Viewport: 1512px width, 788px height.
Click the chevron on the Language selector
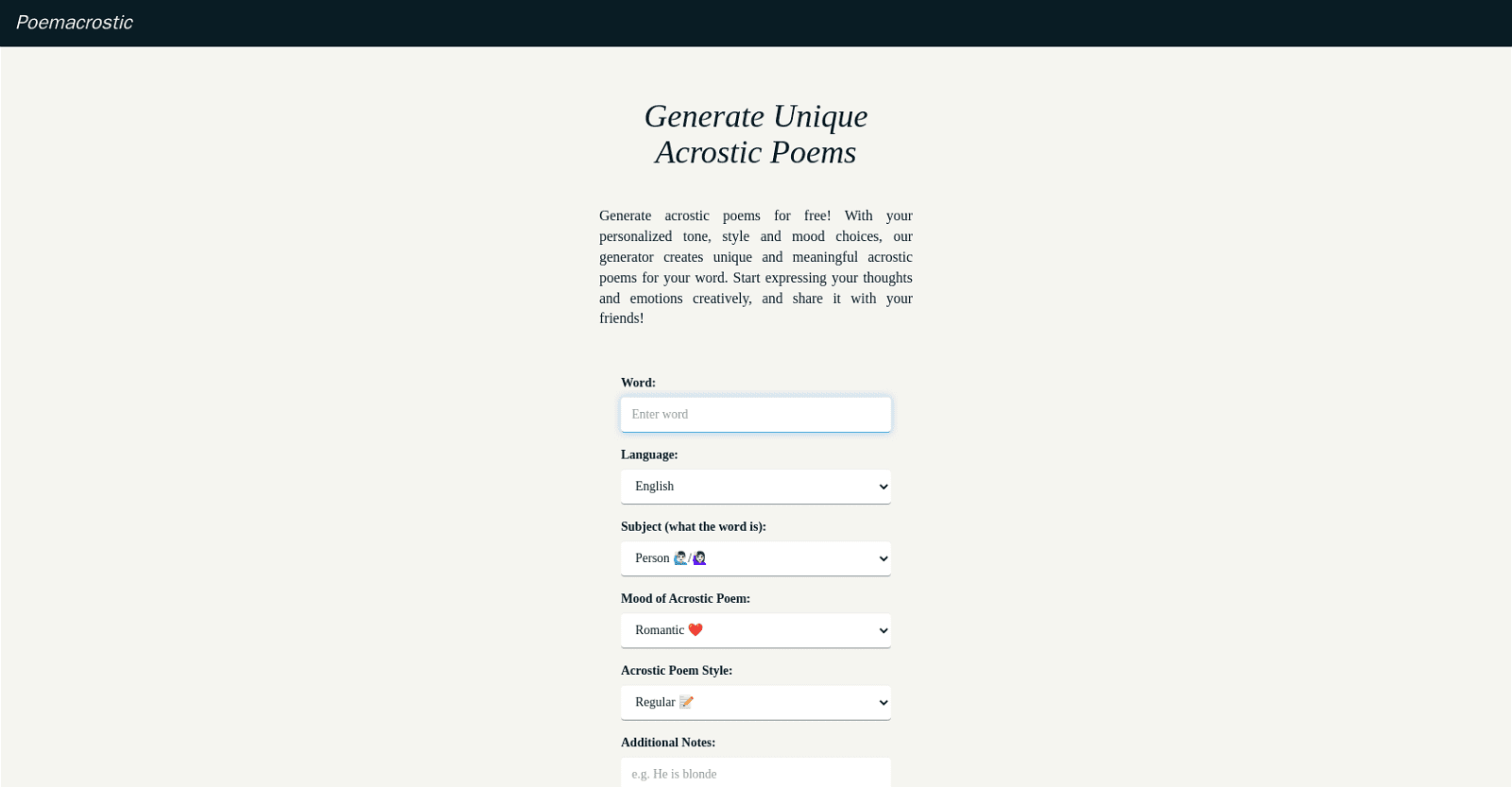point(881,487)
